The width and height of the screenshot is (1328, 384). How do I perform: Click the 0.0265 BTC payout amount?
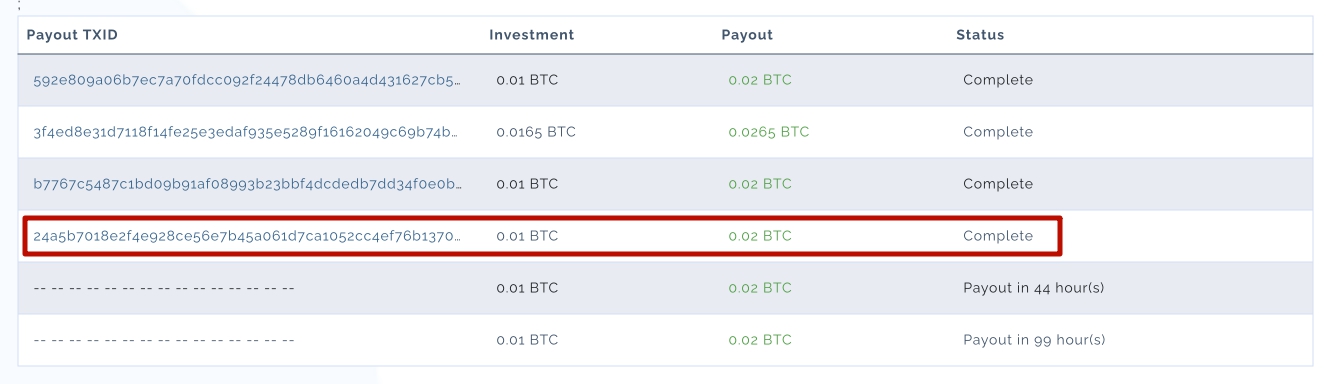(769, 132)
